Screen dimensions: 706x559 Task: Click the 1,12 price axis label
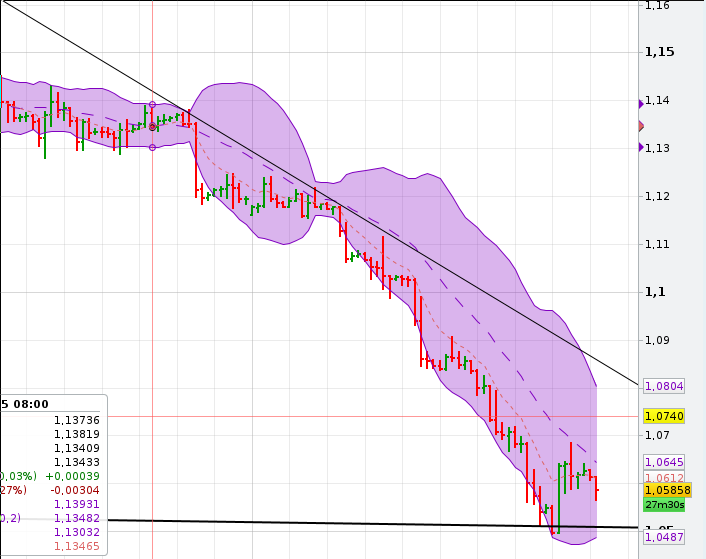(657, 196)
